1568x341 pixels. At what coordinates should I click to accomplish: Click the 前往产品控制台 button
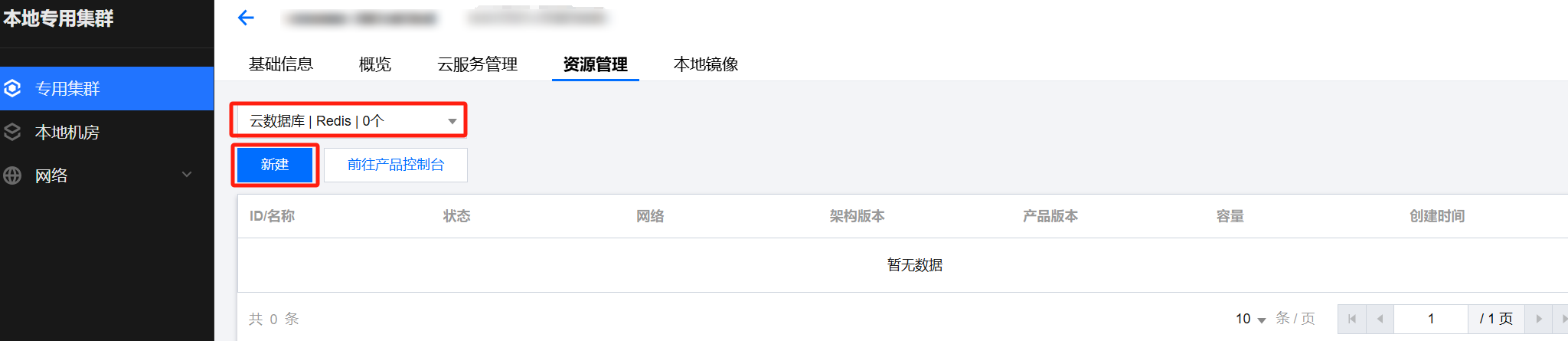point(396,165)
